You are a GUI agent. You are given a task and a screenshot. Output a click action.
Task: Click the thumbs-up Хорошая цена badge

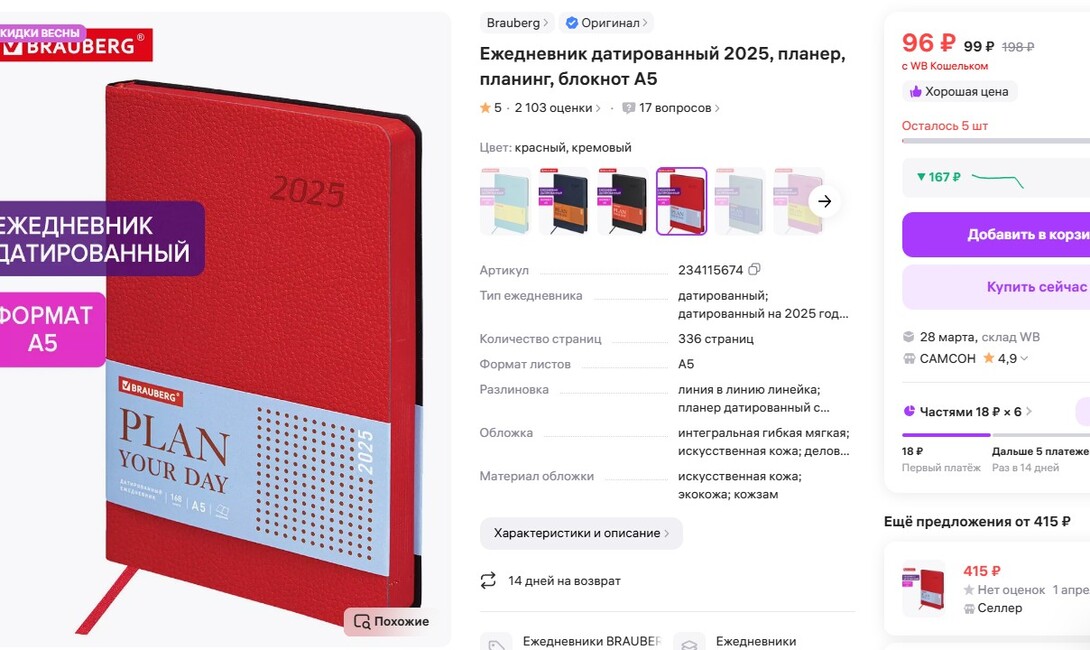[960, 91]
